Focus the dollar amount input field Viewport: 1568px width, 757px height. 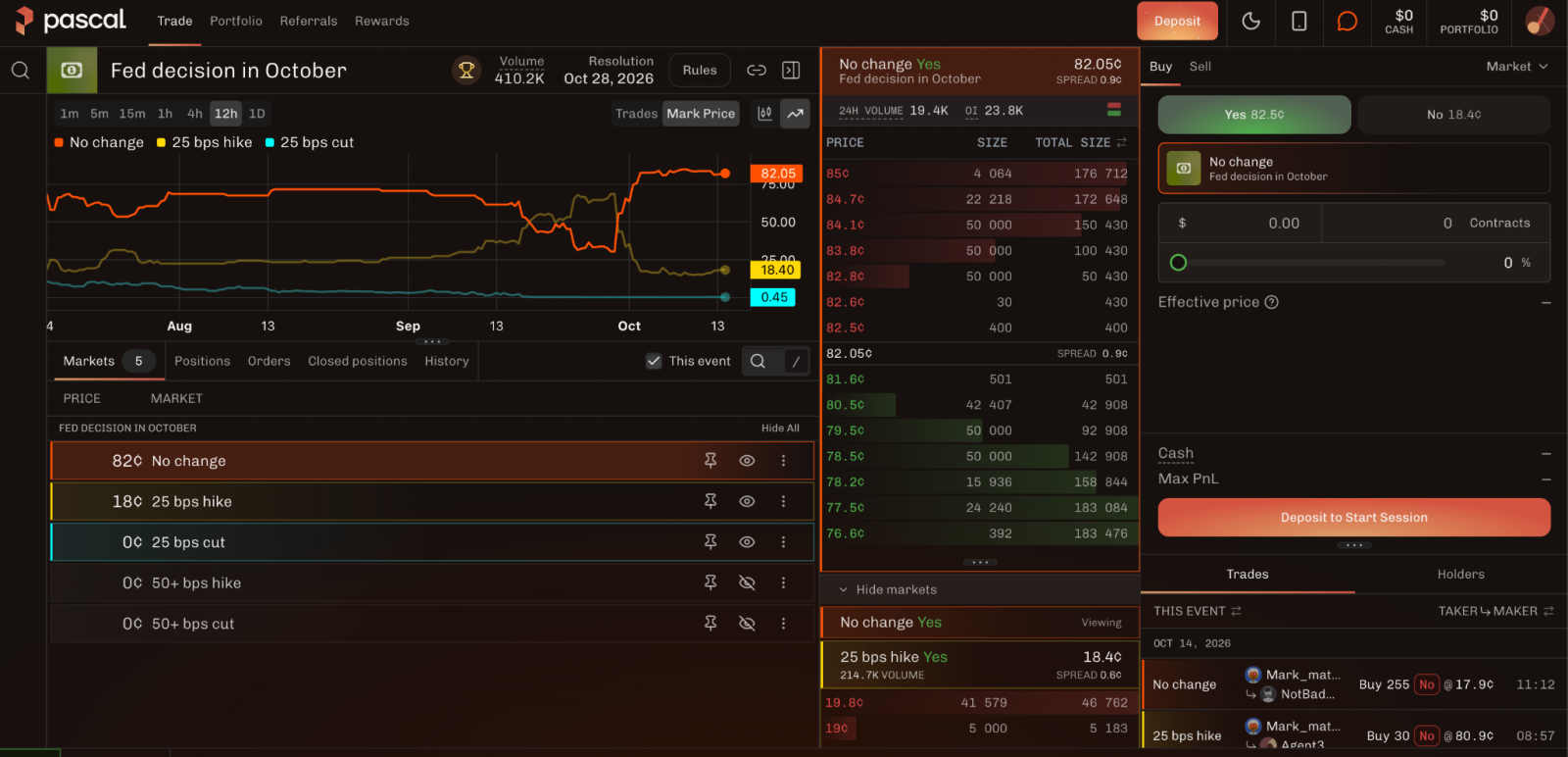[x=1241, y=224]
